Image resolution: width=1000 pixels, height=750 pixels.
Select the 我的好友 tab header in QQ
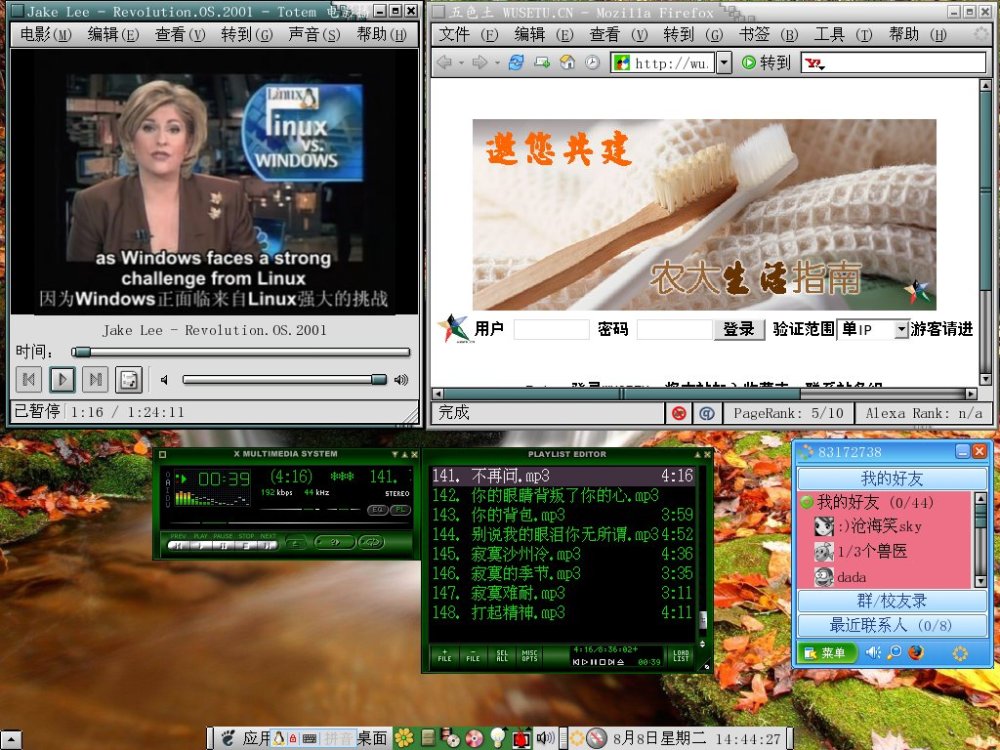click(892, 479)
